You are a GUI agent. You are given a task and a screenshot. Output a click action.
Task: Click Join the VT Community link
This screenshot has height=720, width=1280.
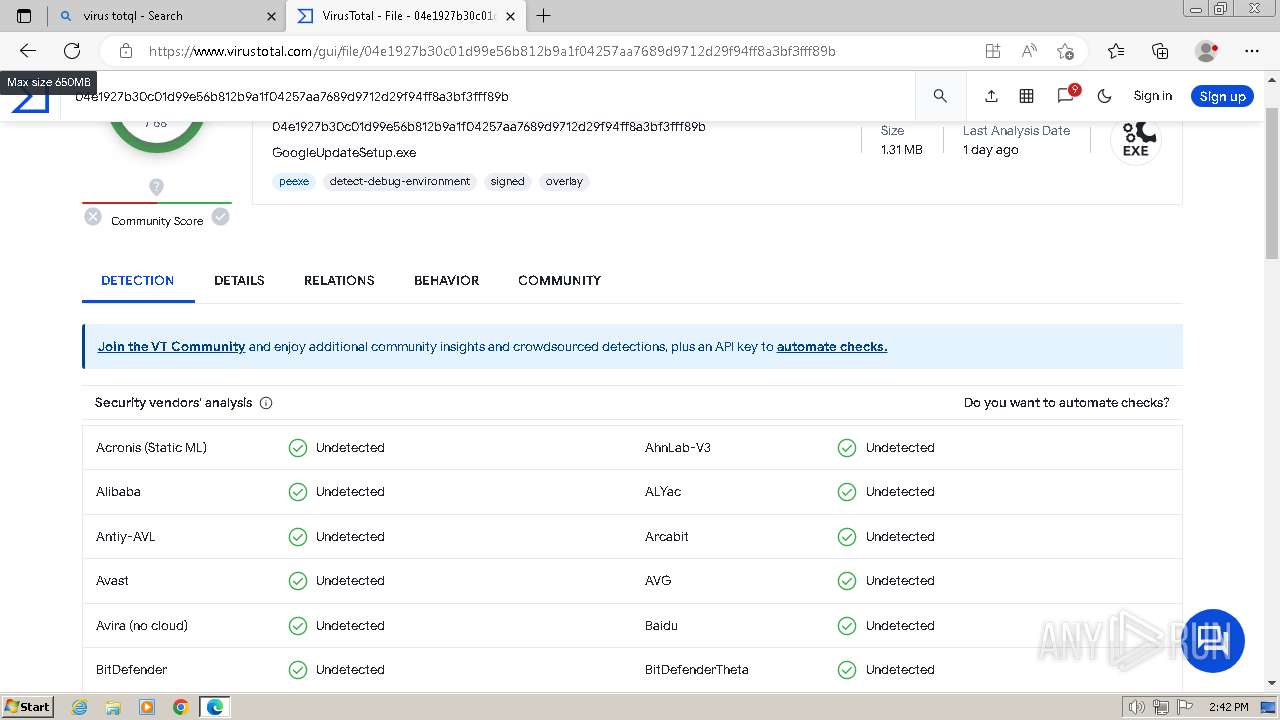click(x=171, y=347)
